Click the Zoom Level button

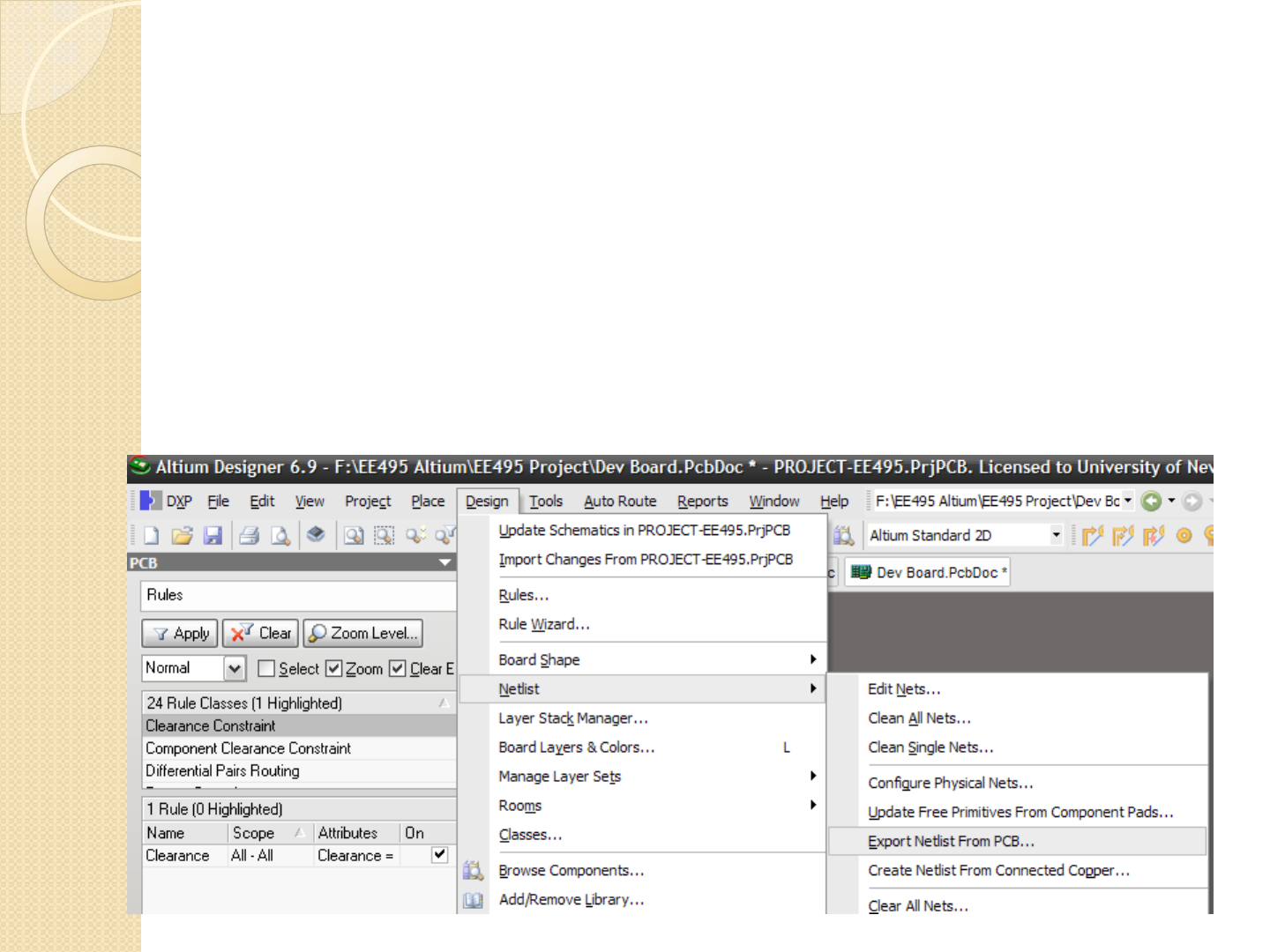(363, 633)
